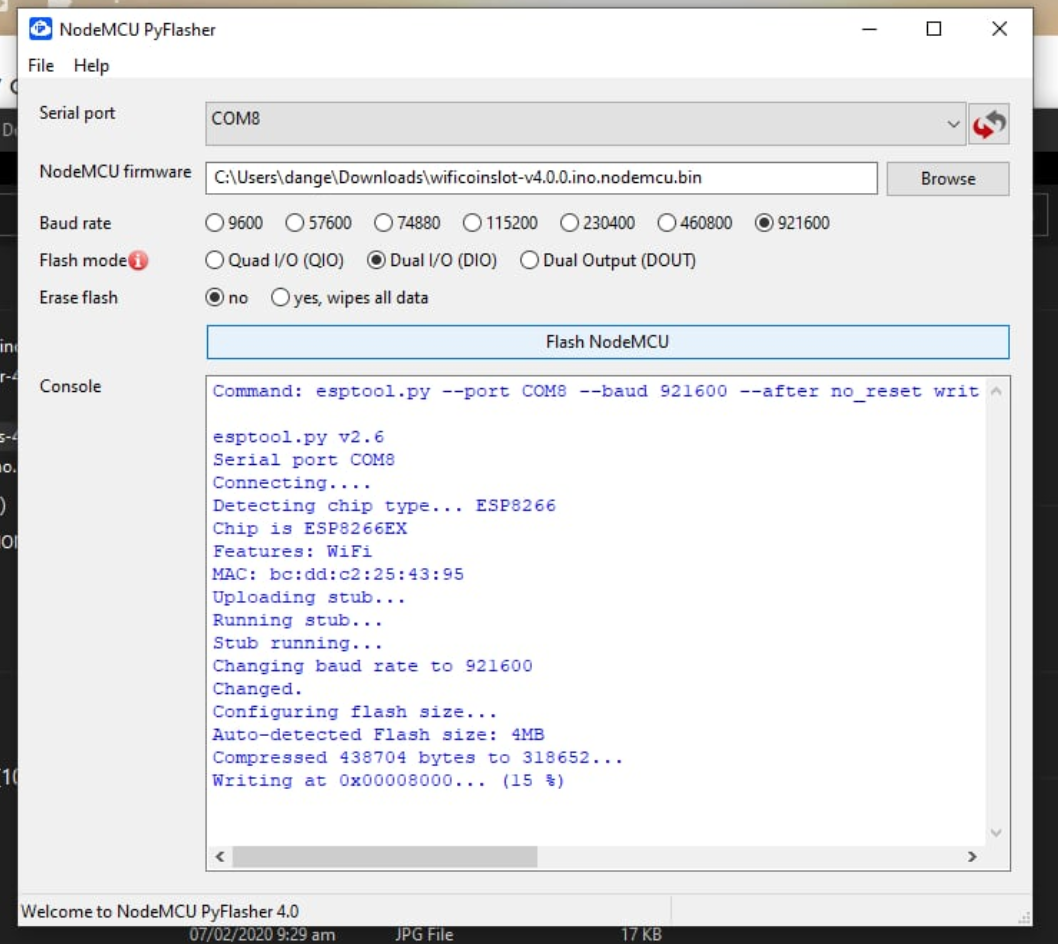
Task: Open the Help menu
Action: point(91,66)
